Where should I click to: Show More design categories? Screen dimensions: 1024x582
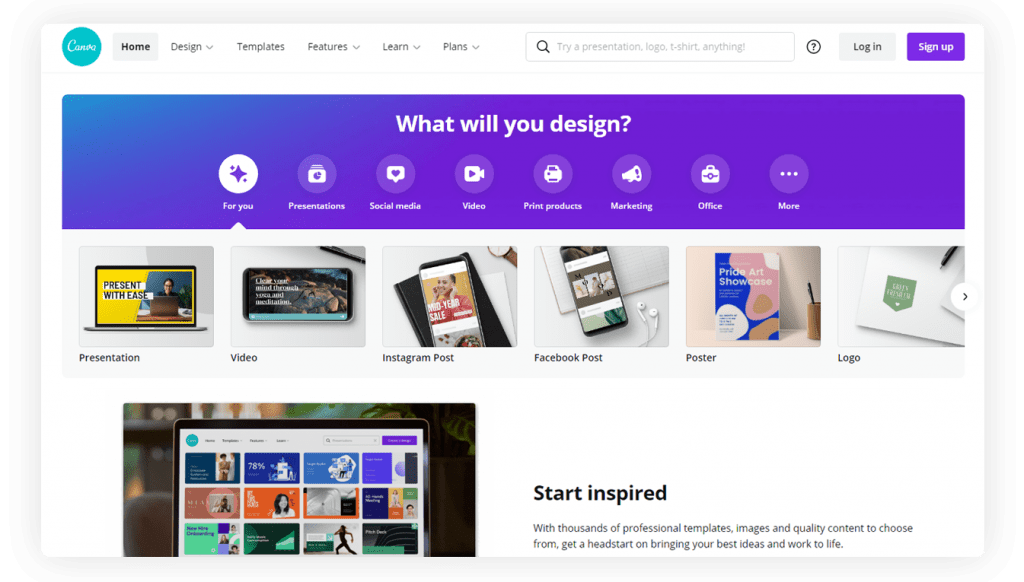click(789, 174)
